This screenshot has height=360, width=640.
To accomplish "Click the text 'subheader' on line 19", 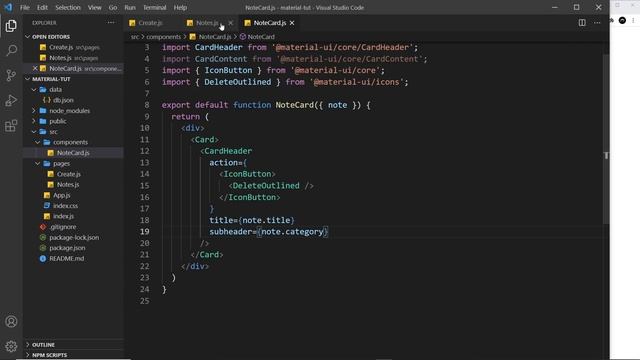I will click(x=231, y=232).
